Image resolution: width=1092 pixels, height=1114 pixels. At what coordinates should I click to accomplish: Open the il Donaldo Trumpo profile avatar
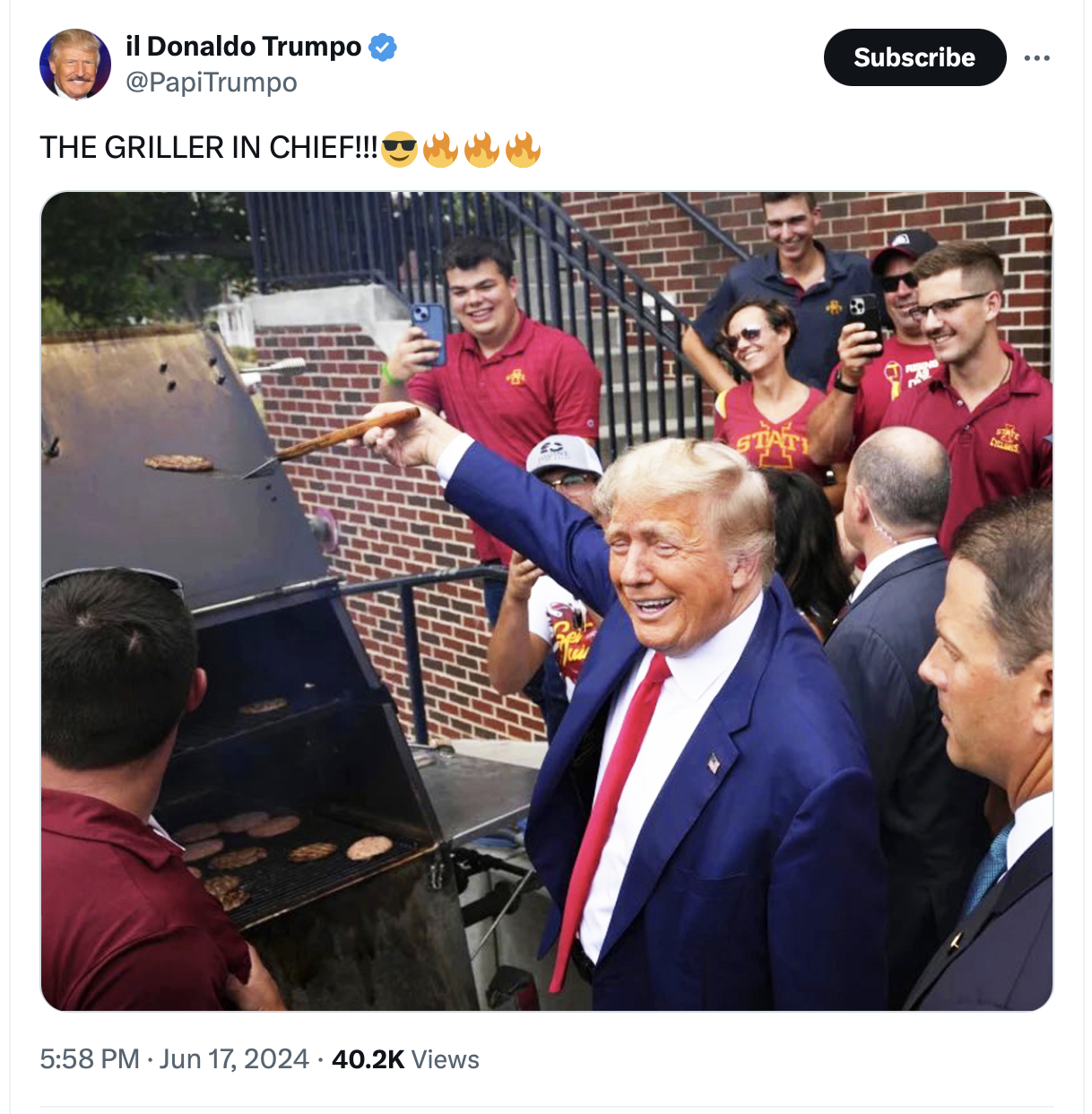pyautogui.click(x=75, y=64)
